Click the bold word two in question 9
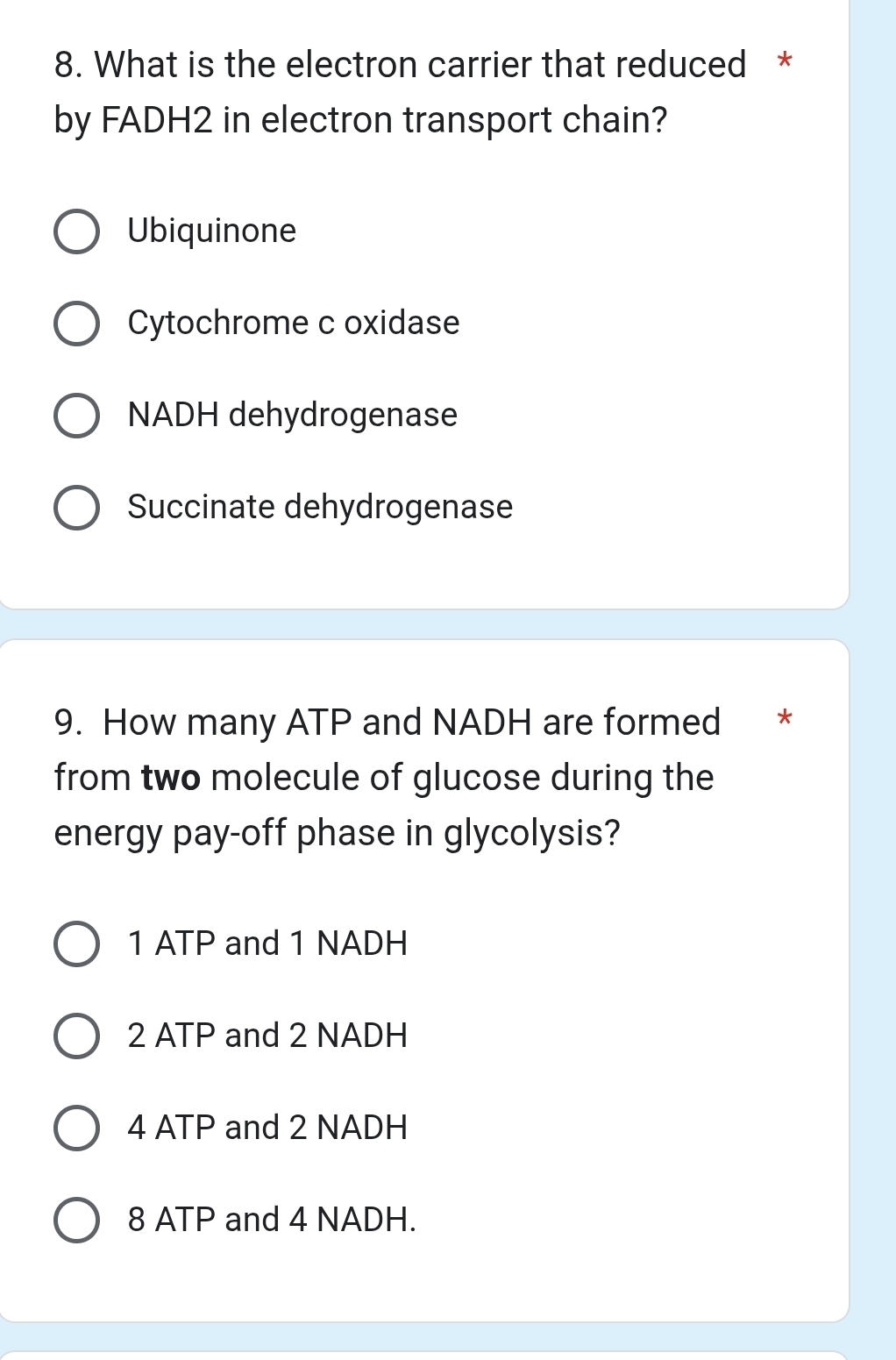The width and height of the screenshot is (896, 1360). 172,777
